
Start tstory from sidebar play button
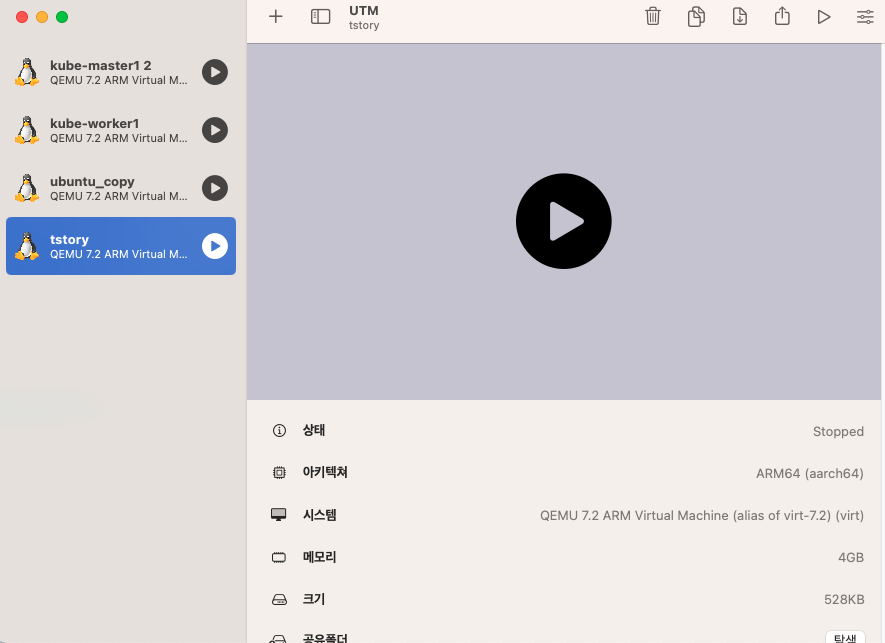215,246
